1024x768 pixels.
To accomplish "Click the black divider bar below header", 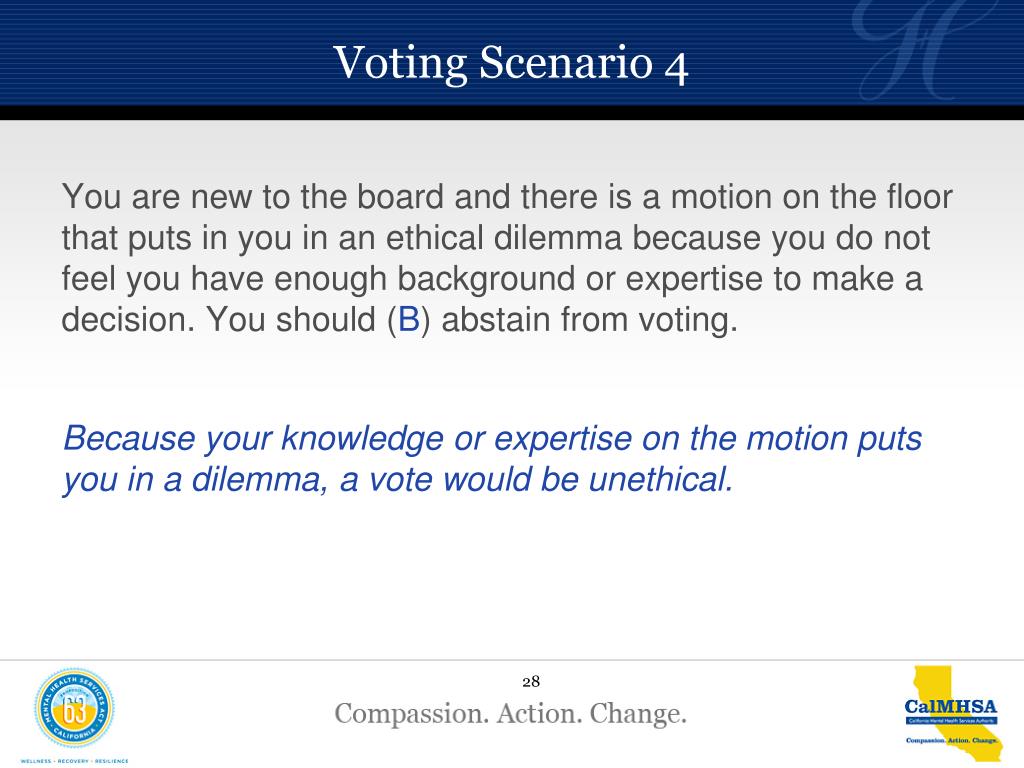I will (512, 112).
